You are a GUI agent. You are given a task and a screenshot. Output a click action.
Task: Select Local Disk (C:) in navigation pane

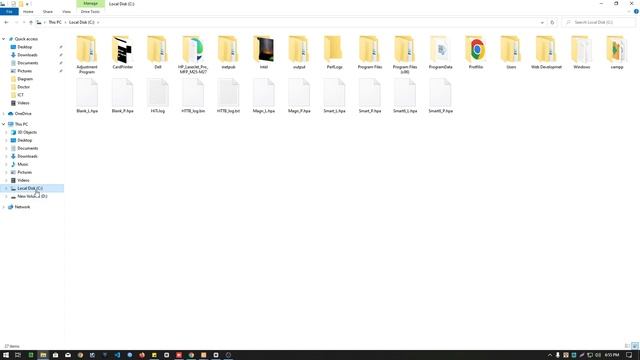click(32, 188)
